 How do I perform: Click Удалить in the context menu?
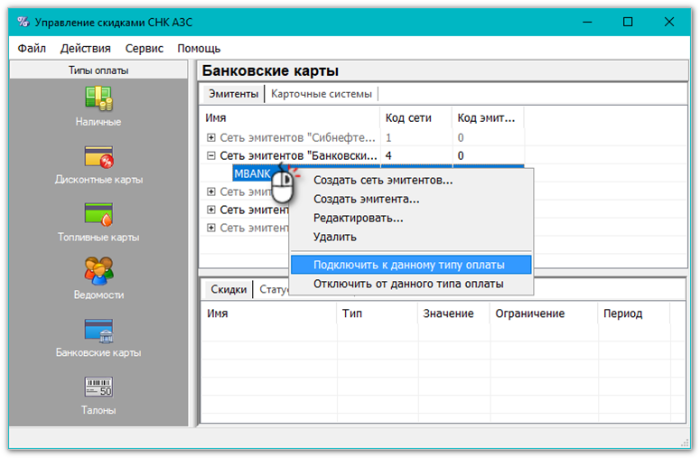click(334, 237)
